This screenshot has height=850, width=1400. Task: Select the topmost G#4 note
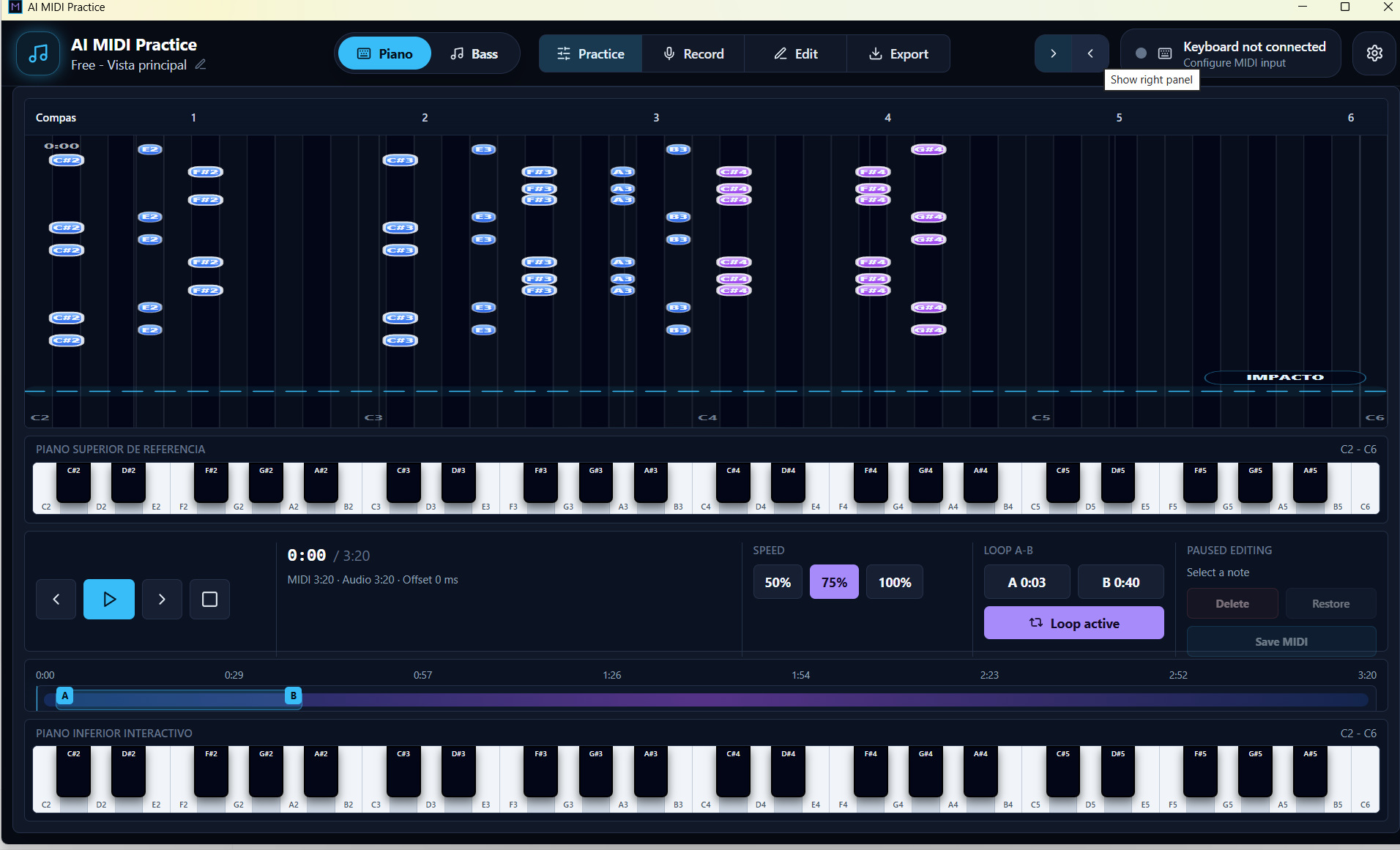[928, 149]
